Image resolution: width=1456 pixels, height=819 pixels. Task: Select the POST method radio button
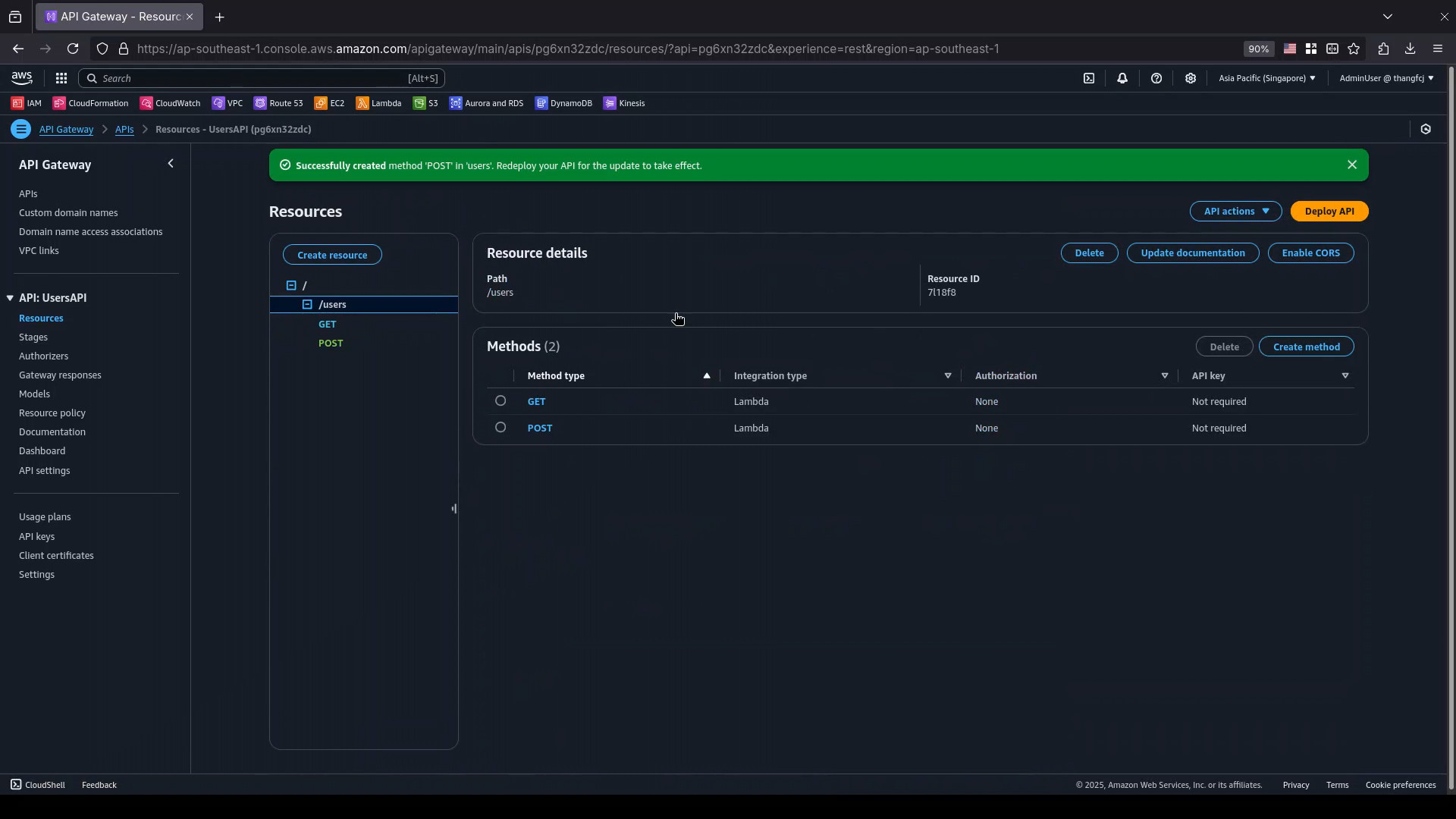point(500,427)
